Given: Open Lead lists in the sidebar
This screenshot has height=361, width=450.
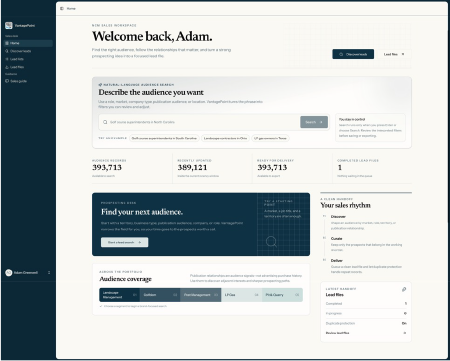Looking at the screenshot, I should point(28,59).
